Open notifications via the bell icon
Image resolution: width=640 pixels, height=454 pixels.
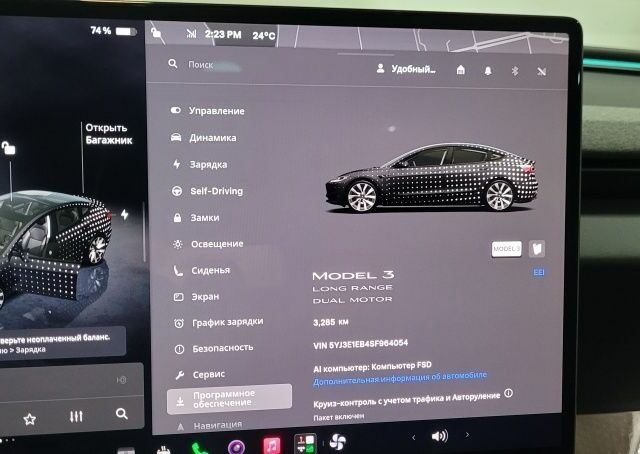[488, 71]
